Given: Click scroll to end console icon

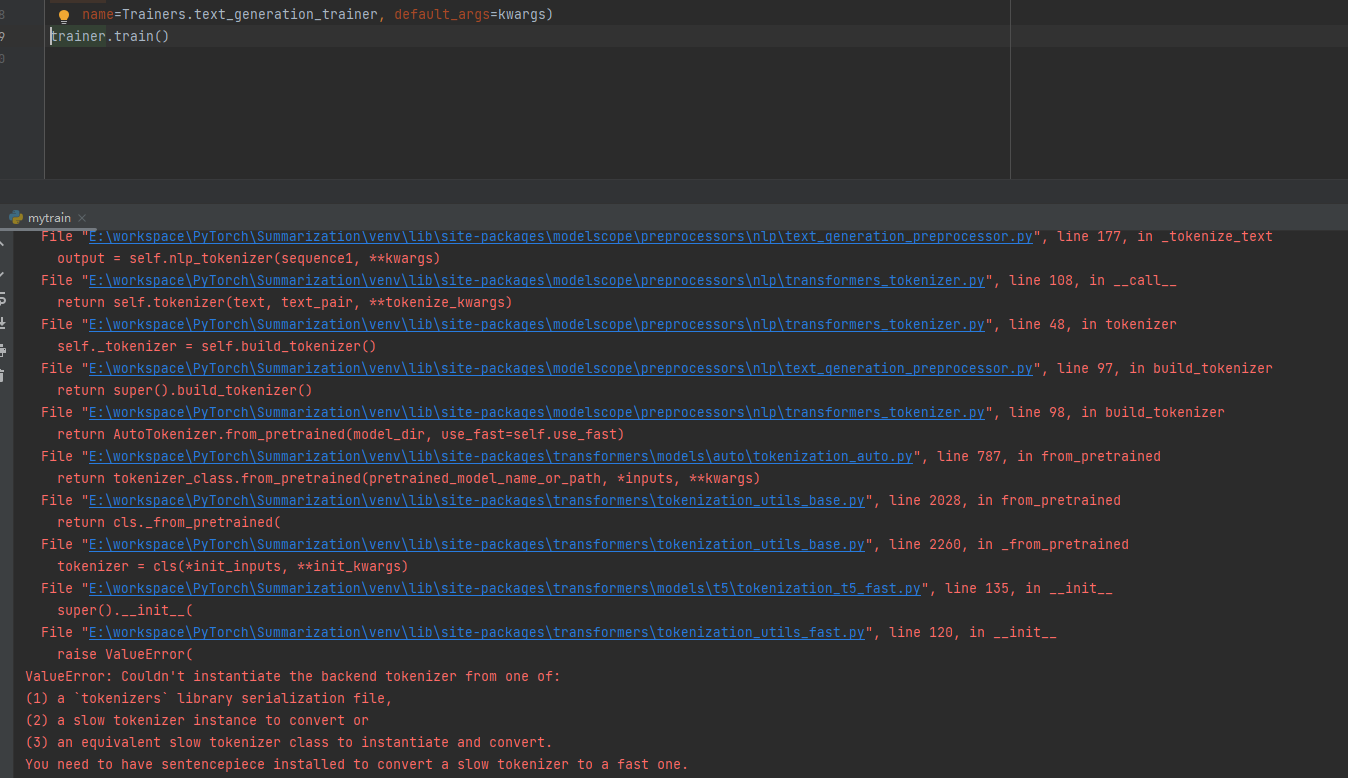Looking at the screenshot, I should pyautogui.click(x=2, y=323).
